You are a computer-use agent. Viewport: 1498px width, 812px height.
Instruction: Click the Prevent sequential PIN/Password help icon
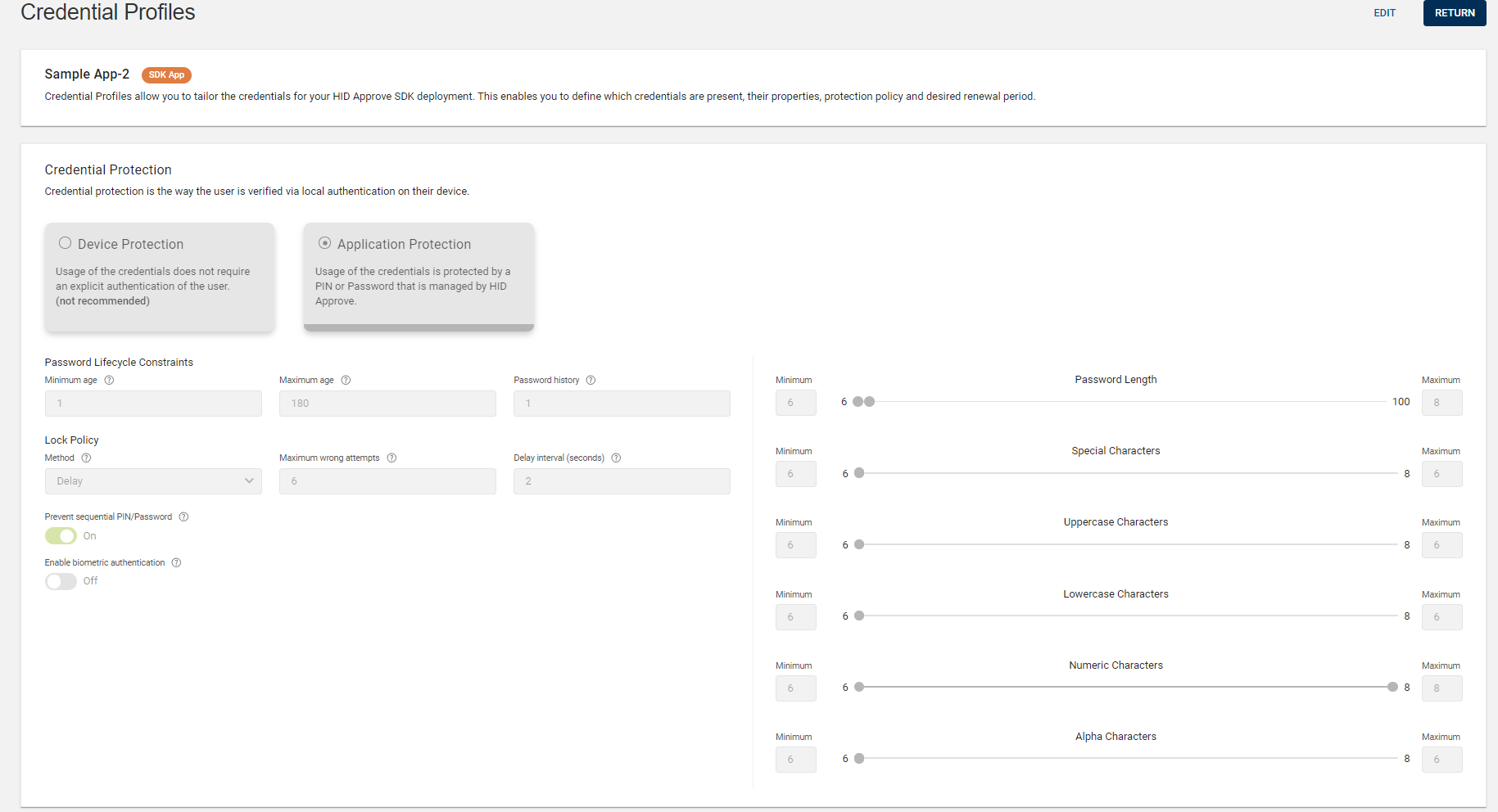pos(183,517)
